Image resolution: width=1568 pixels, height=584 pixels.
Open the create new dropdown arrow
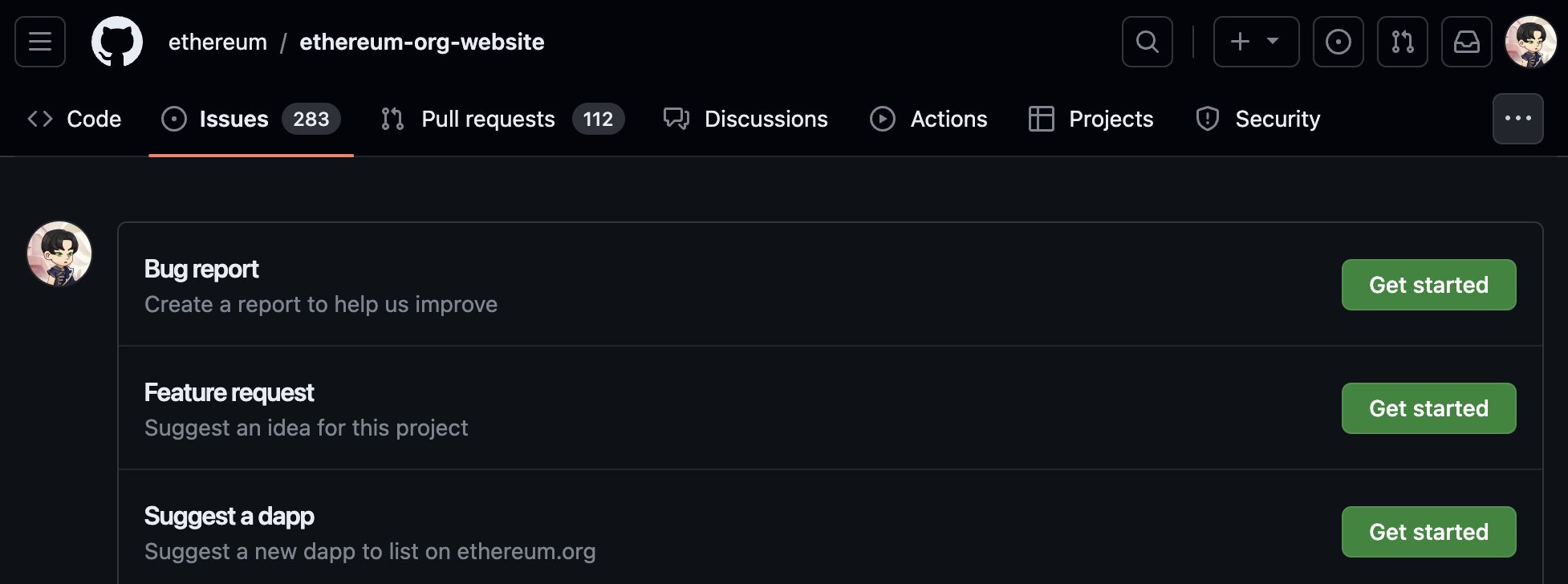(1273, 42)
